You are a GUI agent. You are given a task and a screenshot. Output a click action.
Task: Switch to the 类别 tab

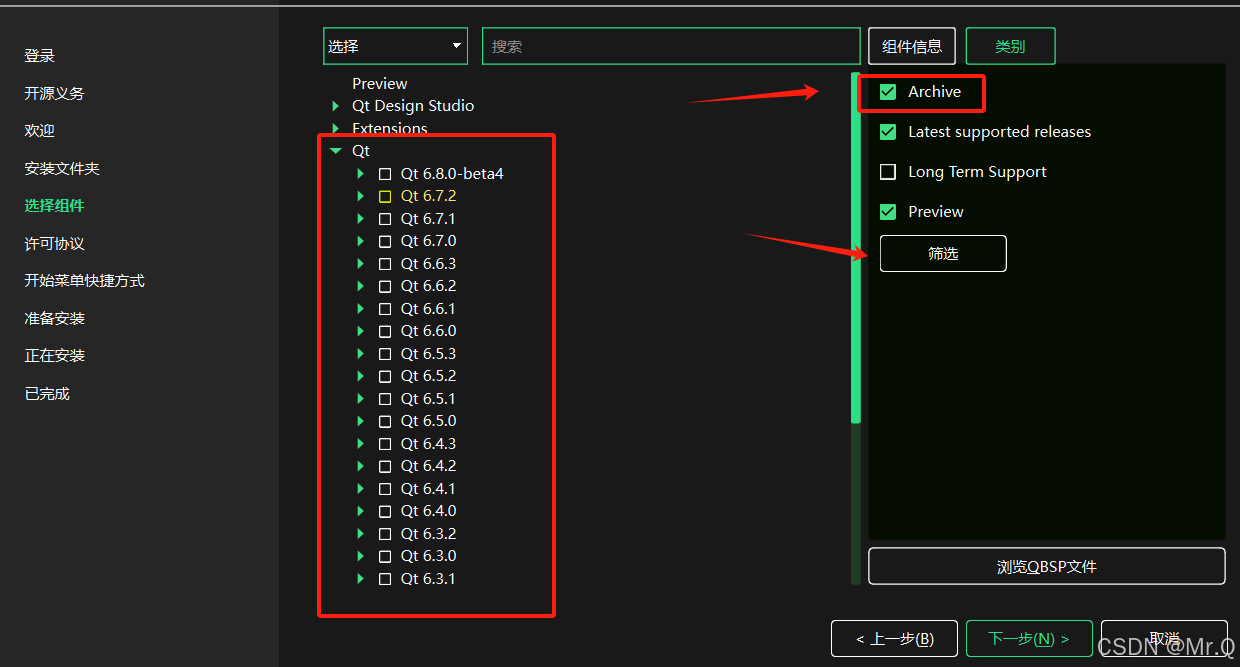click(1010, 46)
